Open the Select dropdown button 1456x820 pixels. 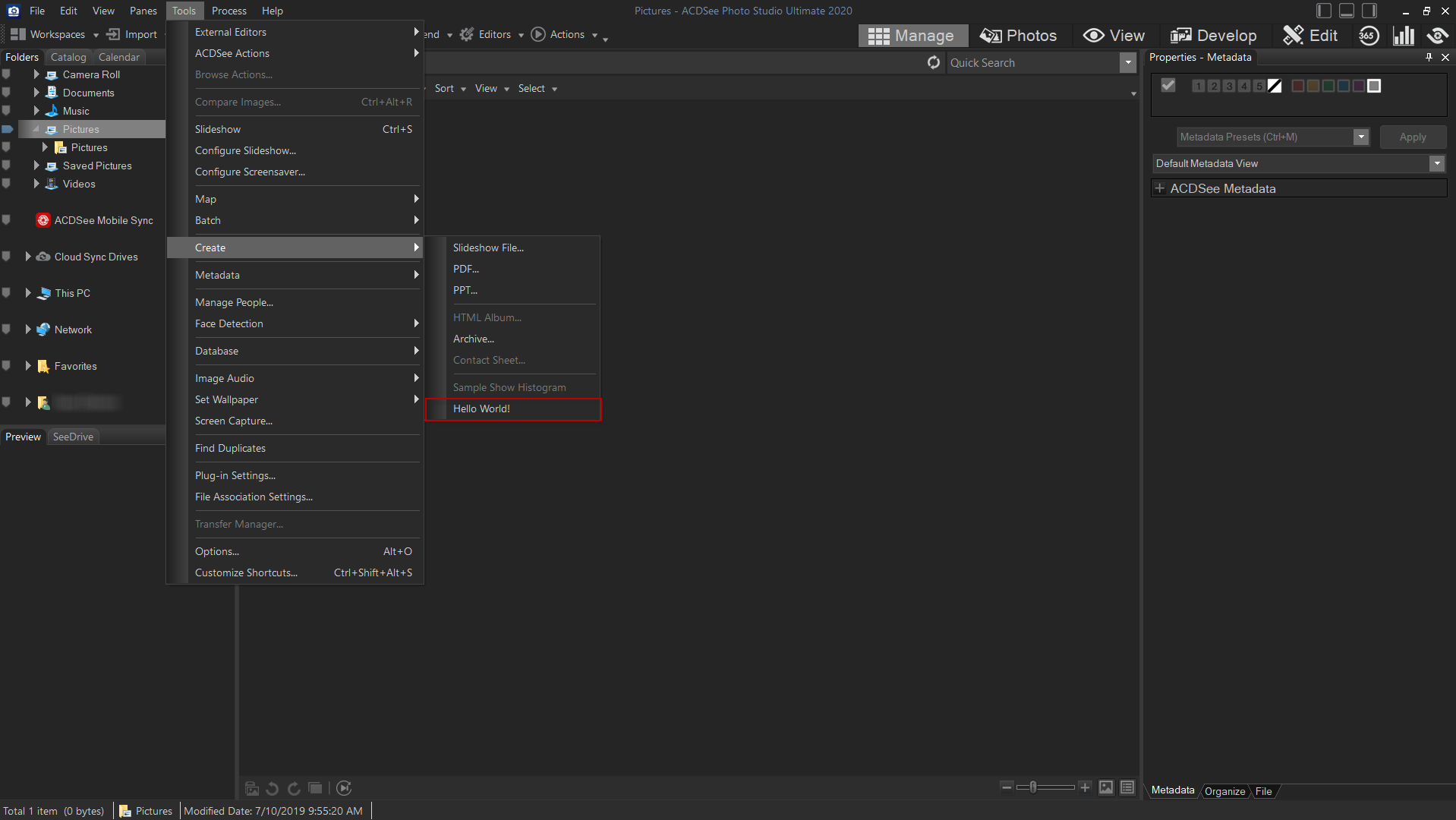537,89
